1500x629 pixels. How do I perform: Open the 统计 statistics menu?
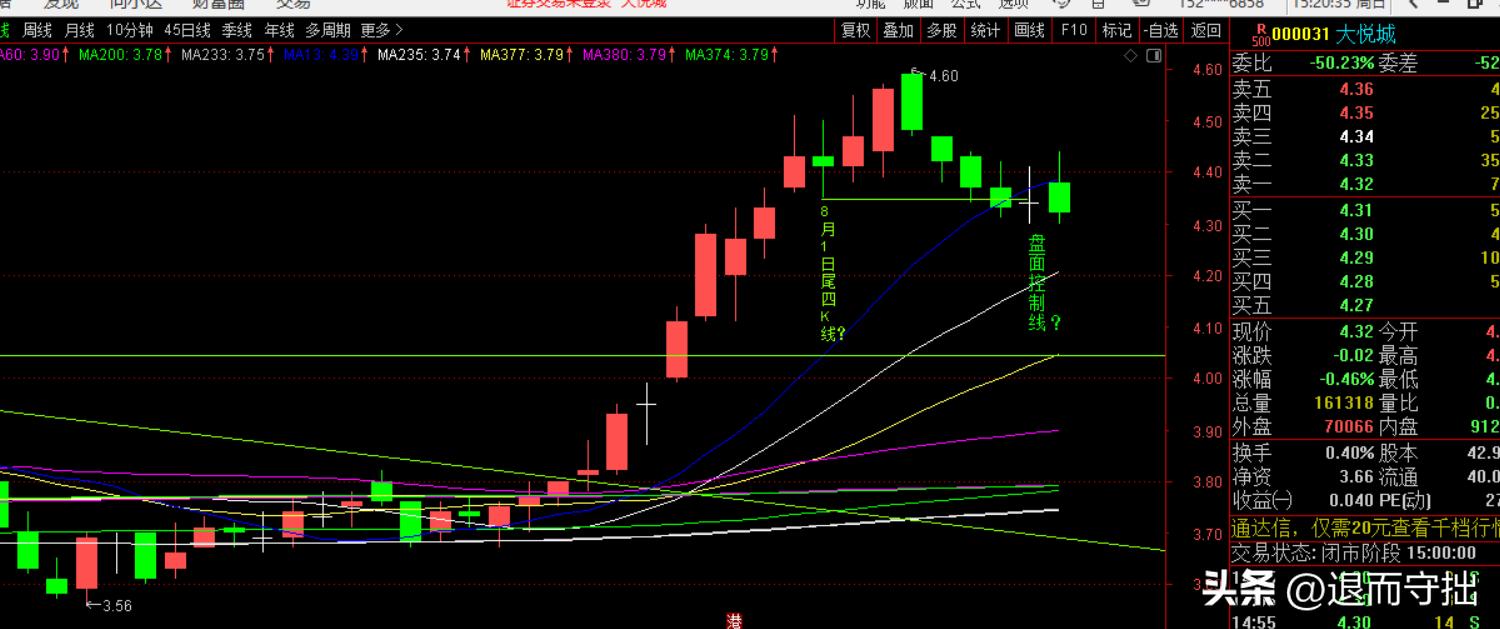(x=985, y=31)
